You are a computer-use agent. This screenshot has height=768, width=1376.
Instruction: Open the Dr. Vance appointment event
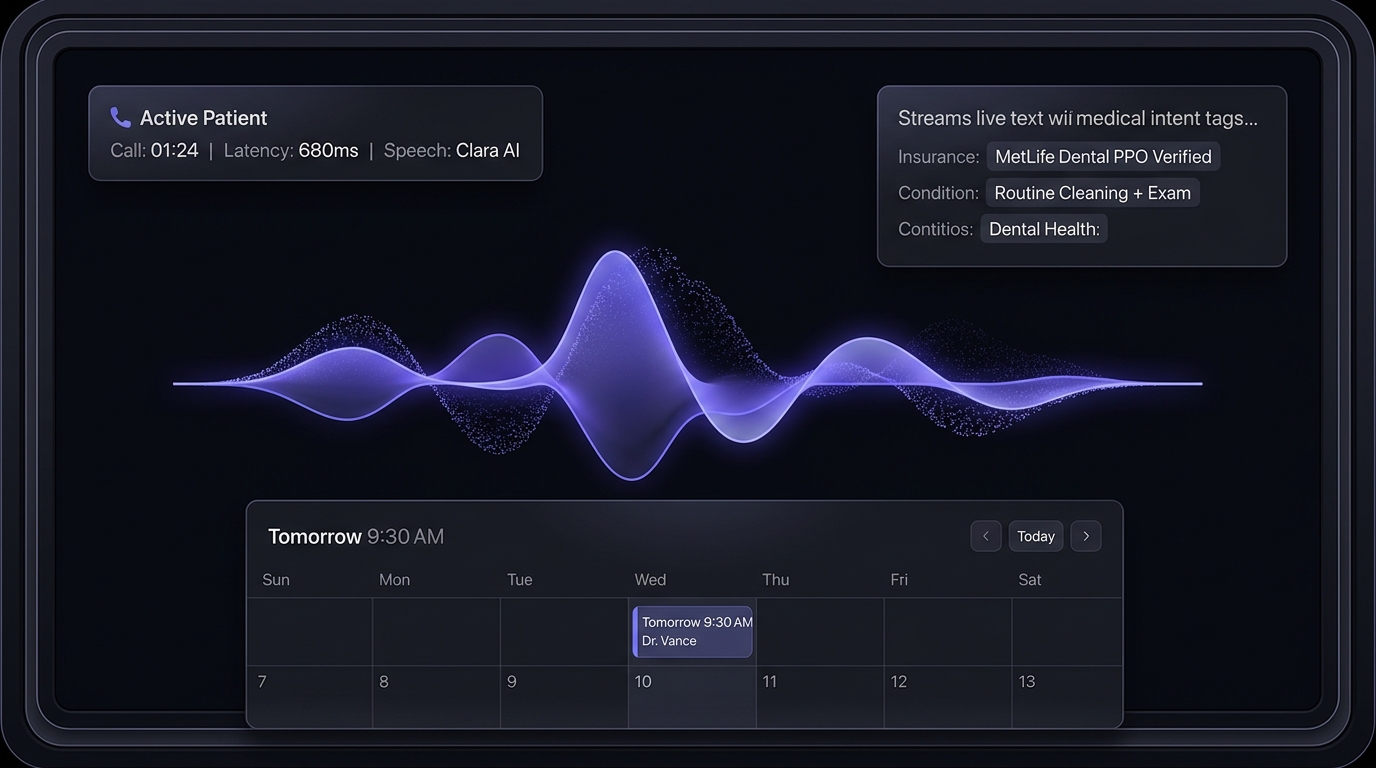click(692, 631)
